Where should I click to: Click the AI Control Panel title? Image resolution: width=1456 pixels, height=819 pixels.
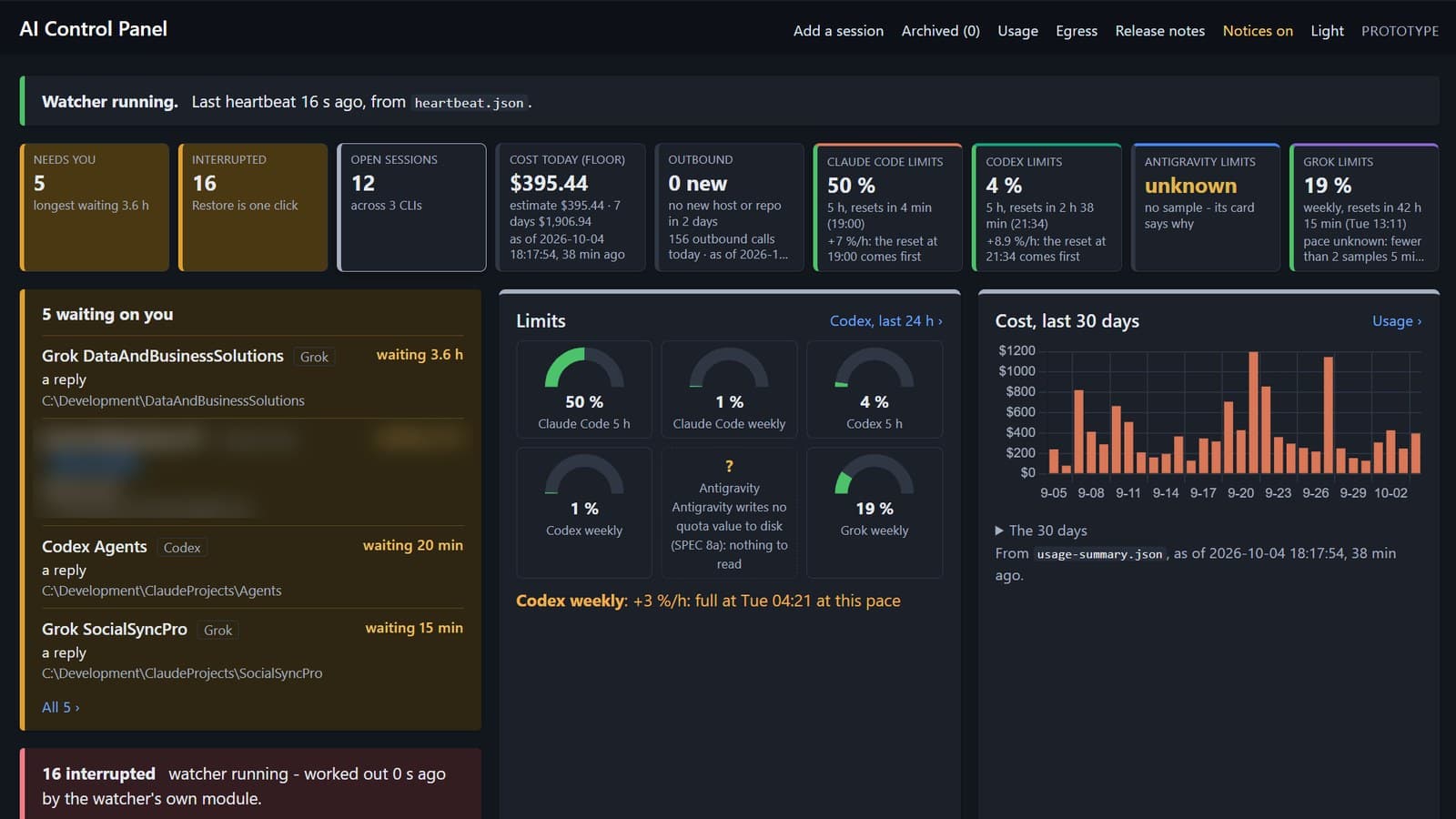pos(94,29)
